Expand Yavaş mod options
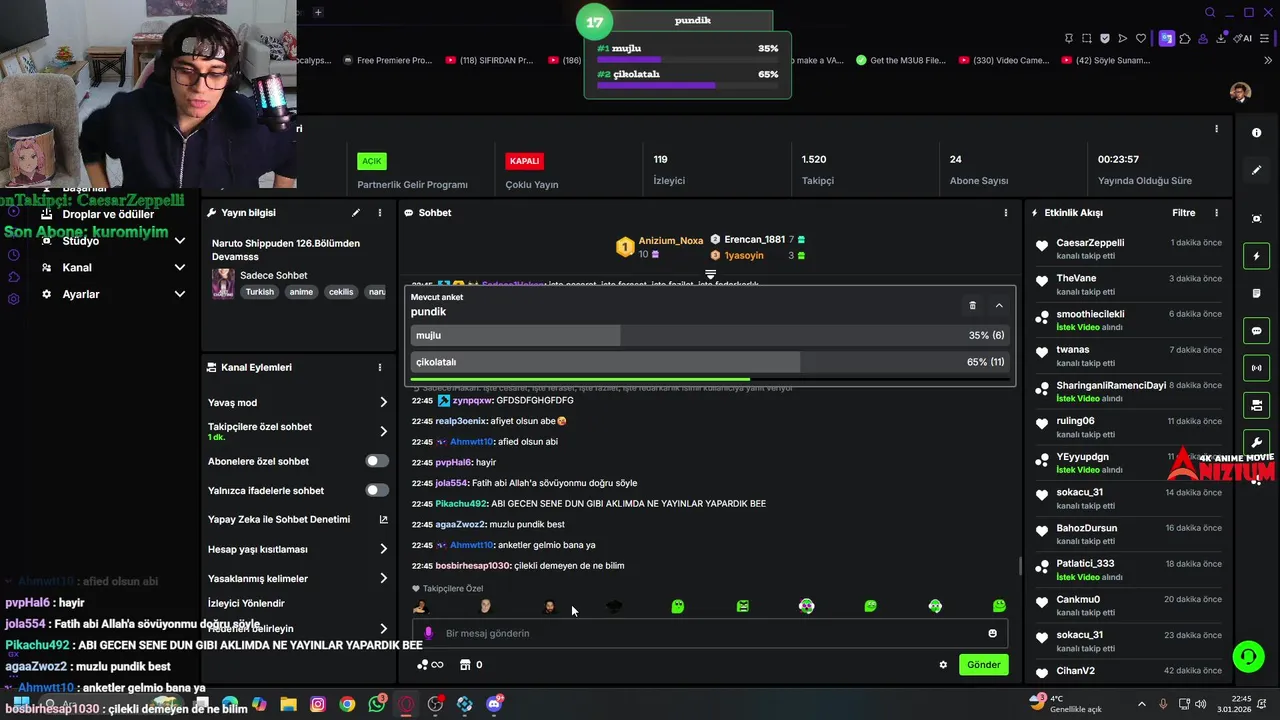The height and width of the screenshot is (720, 1280). coord(383,402)
